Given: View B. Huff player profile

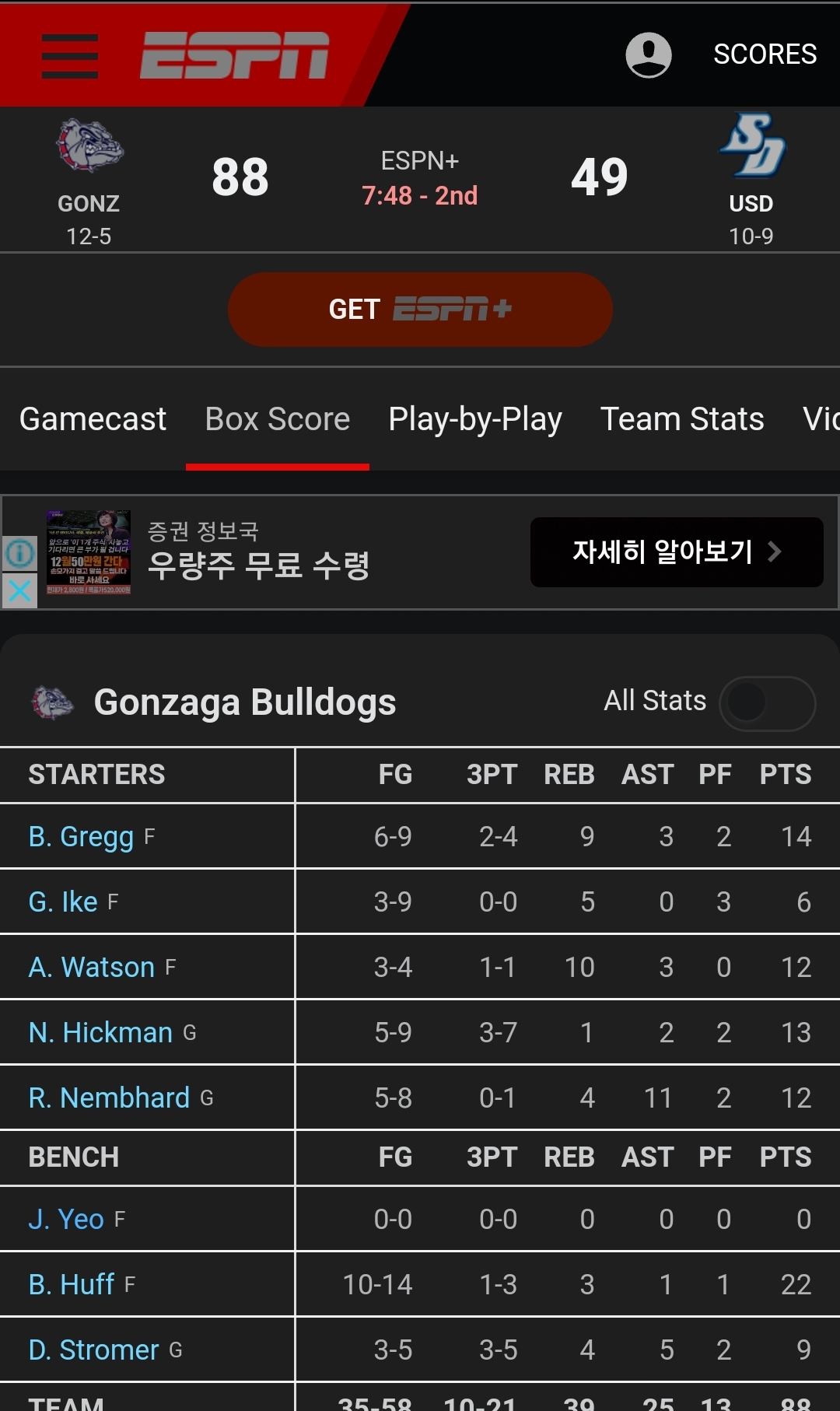Looking at the screenshot, I should pyautogui.click(x=72, y=1285).
